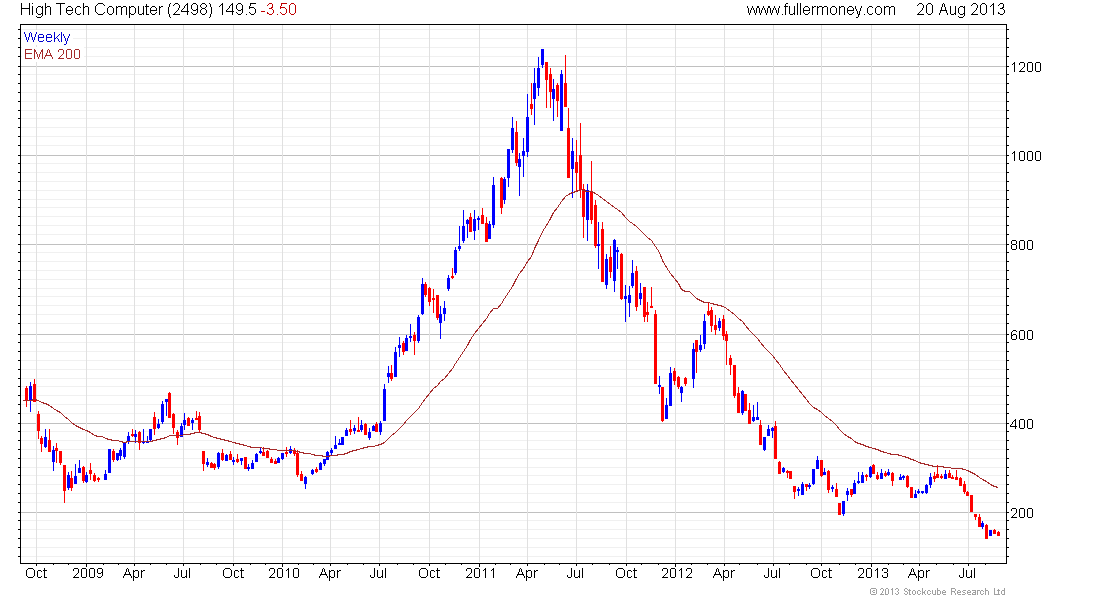This screenshot has height=600, width=1100.
Task: Click the 1200 price axis label
Action: 1026,67
